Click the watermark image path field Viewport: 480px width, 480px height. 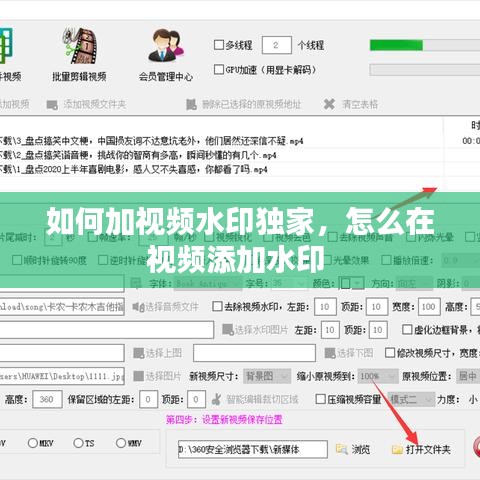point(107,330)
